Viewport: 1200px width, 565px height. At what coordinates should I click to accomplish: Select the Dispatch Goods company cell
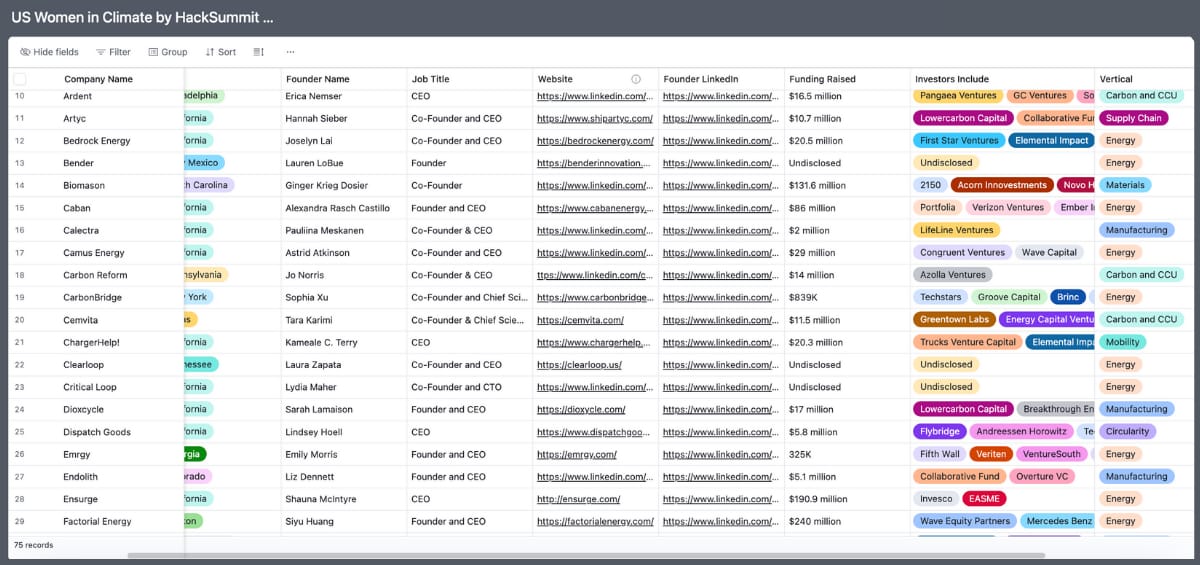(96, 432)
